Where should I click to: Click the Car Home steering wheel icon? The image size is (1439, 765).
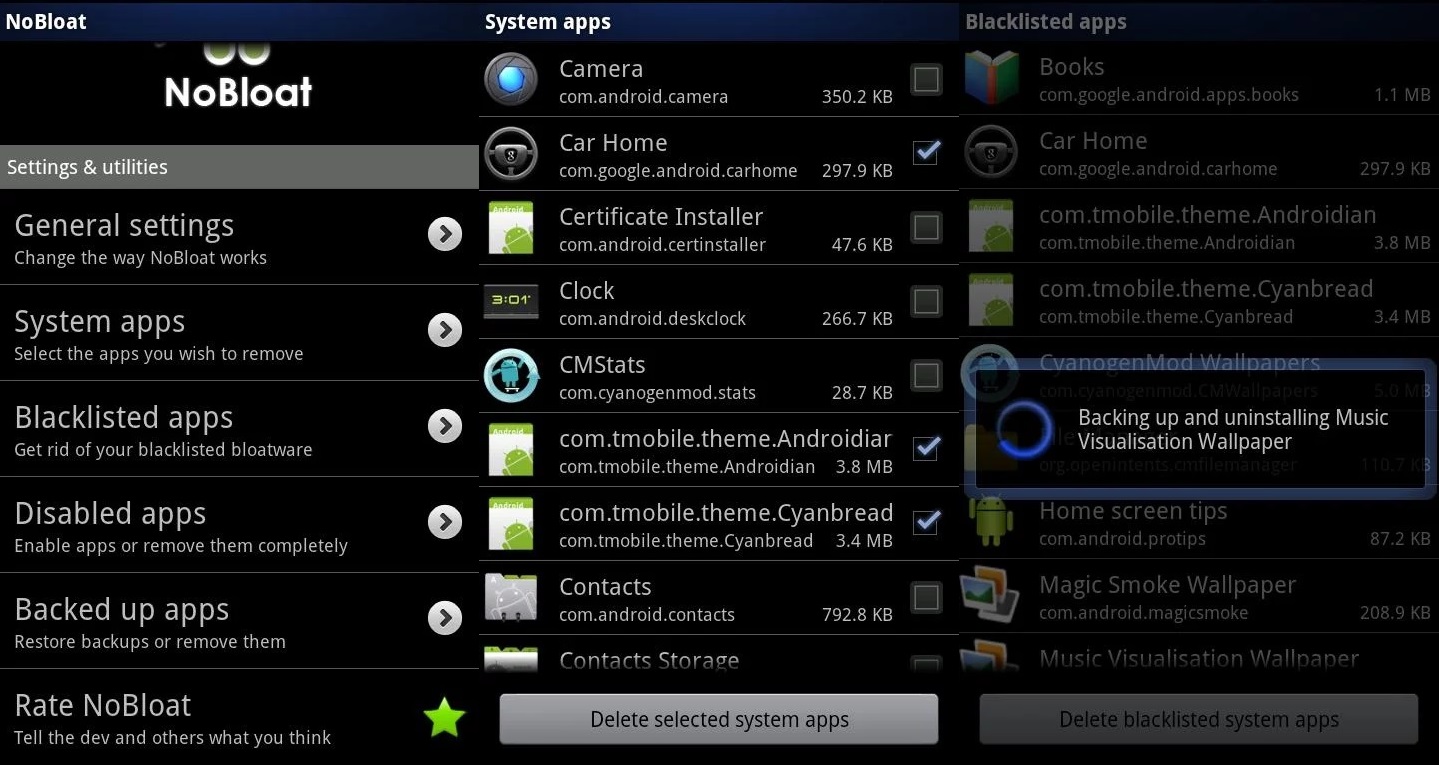(x=511, y=154)
